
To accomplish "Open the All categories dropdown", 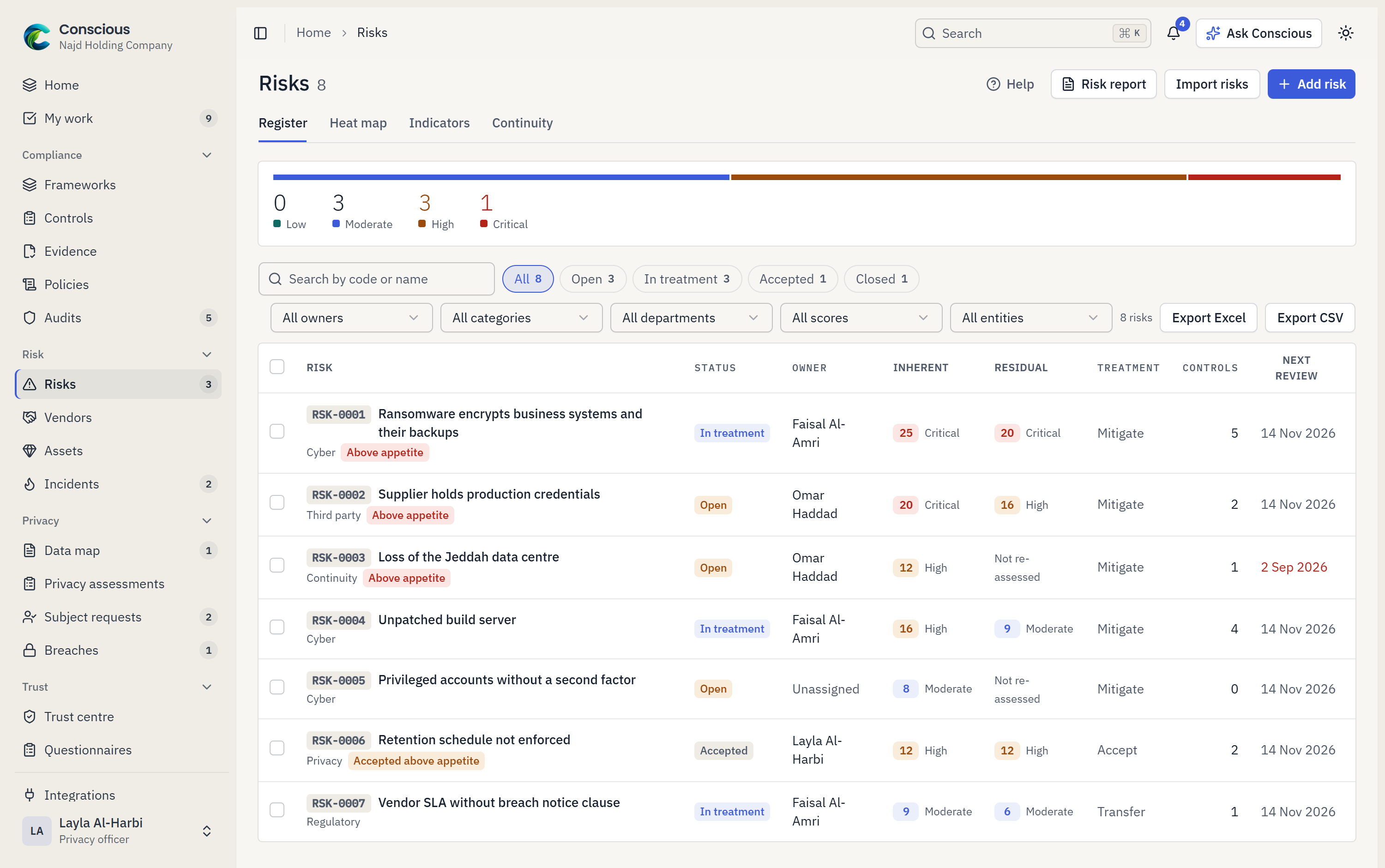I will coord(521,318).
